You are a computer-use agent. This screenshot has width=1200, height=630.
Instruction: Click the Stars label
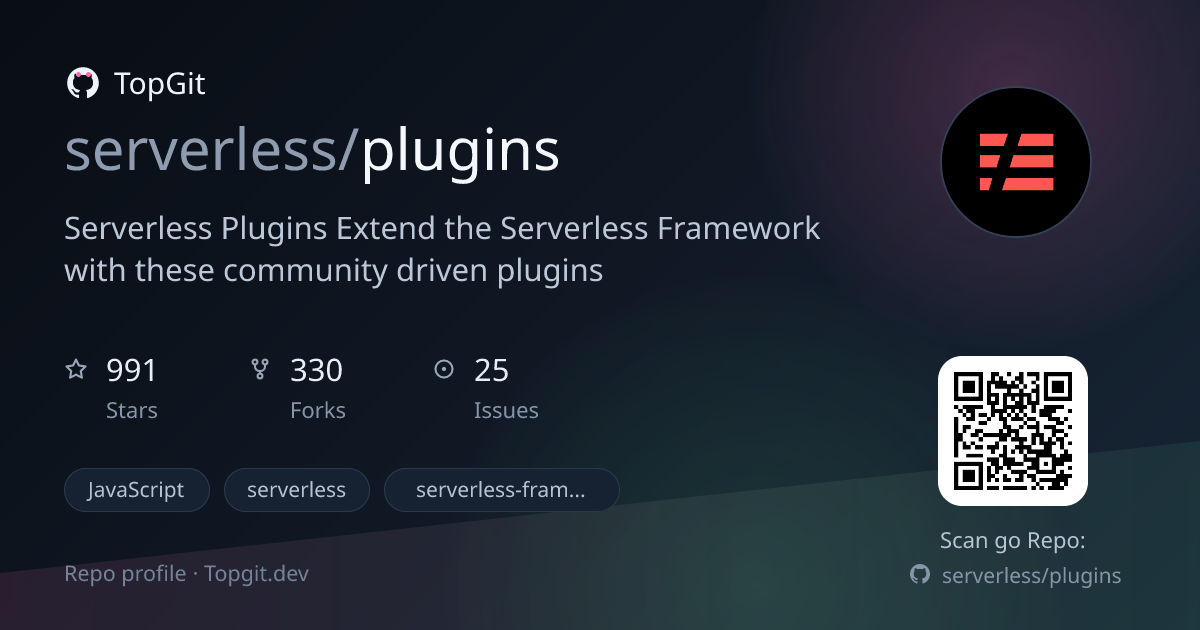[132, 411]
